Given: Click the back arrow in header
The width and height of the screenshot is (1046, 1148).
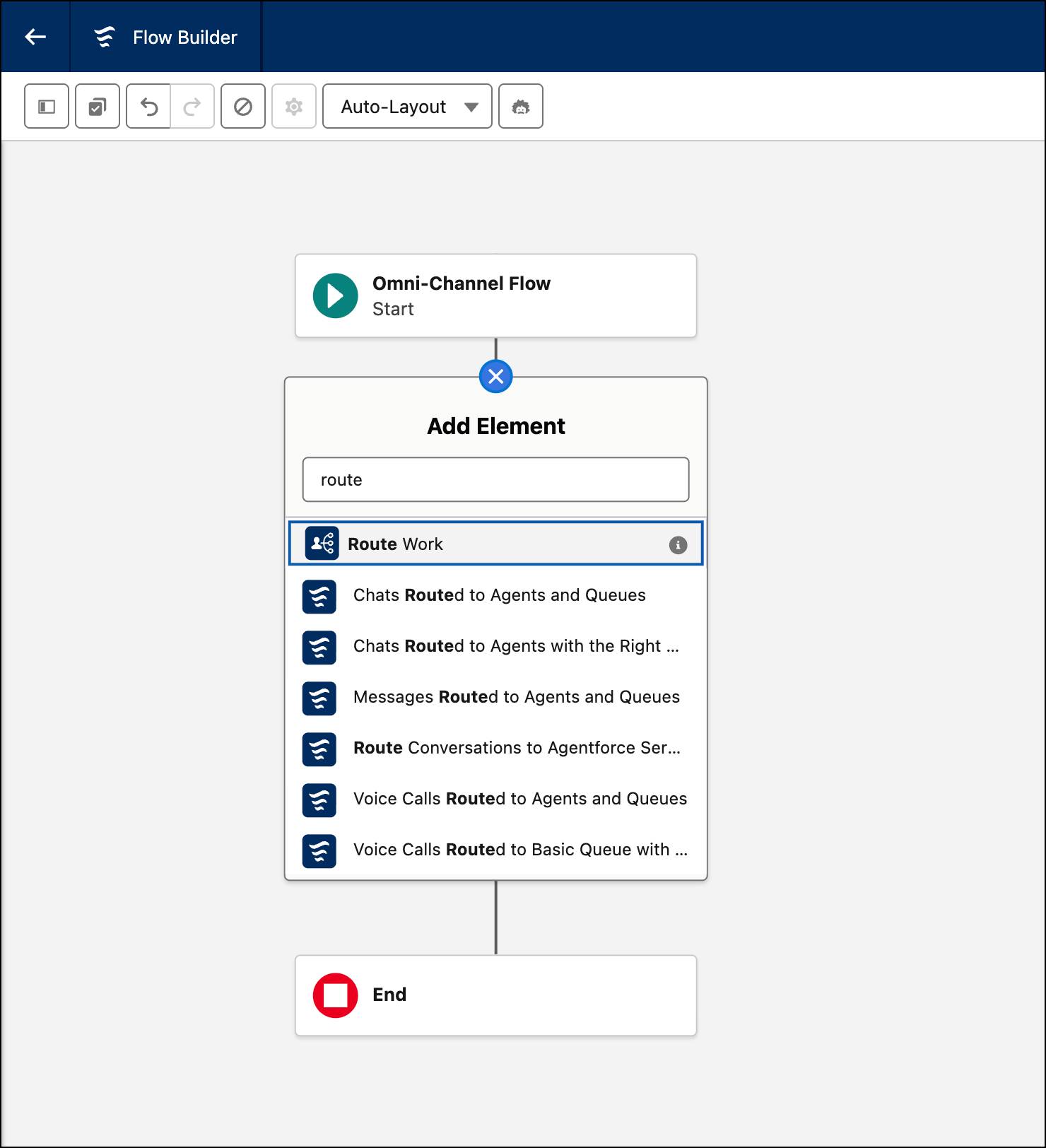Looking at the screenshot, I should [x=35, y=37].
